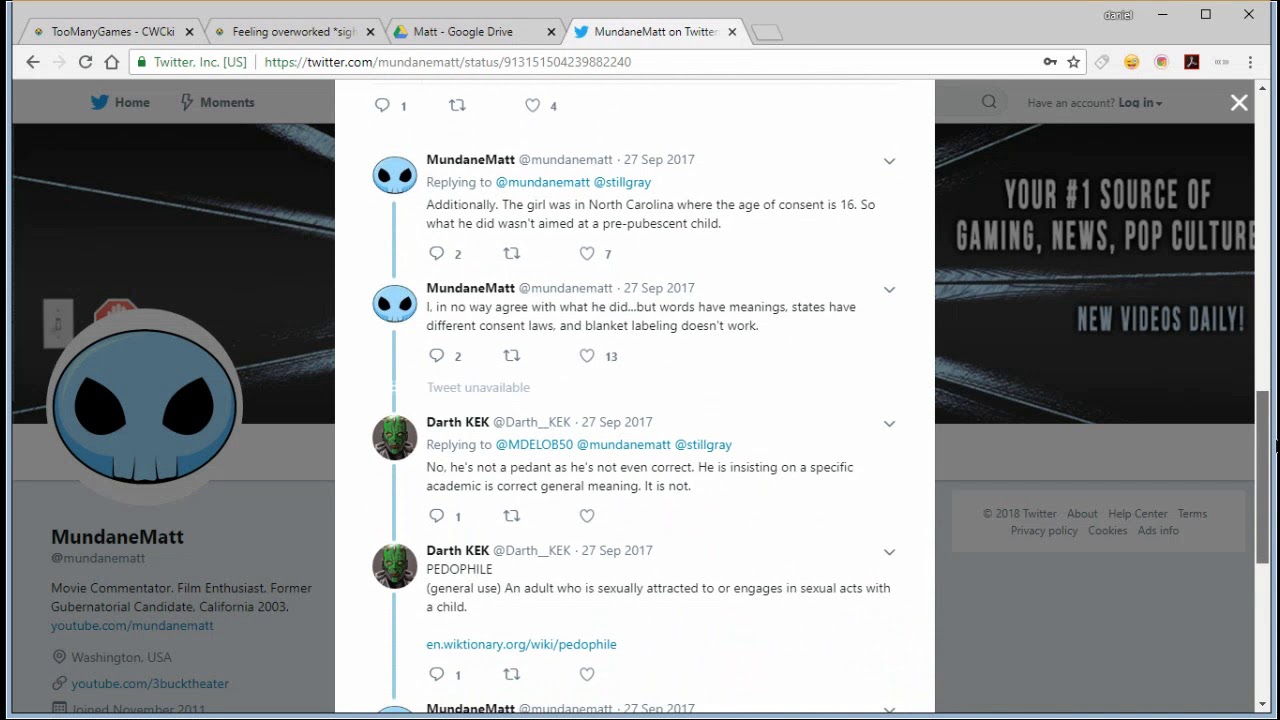Open the Cookies footer link
The width and height of the screenshot is (1280, 720).
[1107, 530]
